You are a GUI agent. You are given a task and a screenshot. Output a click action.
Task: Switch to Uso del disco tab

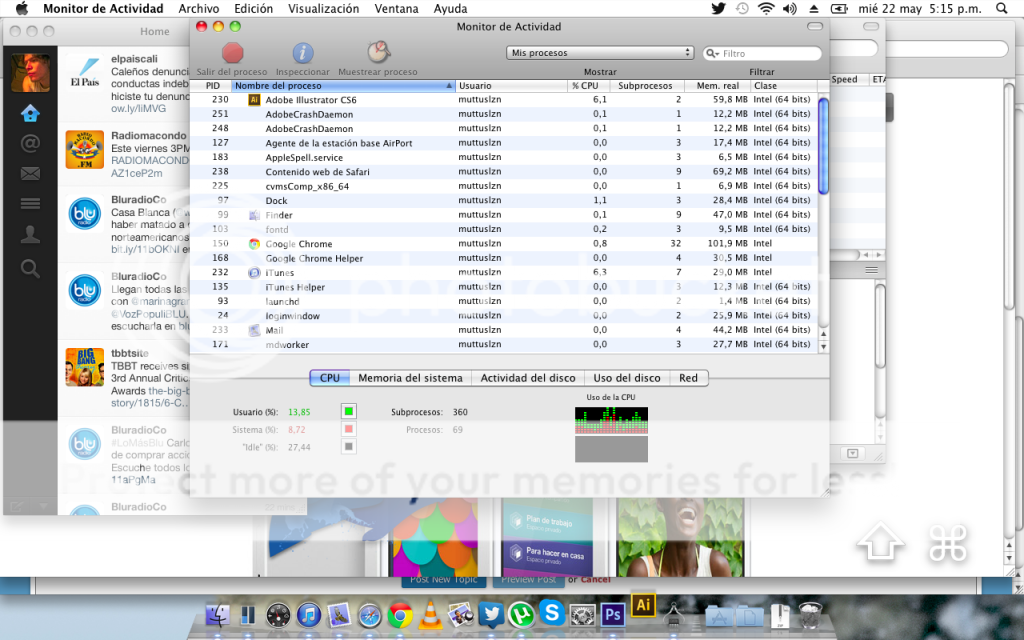(627, 378)
